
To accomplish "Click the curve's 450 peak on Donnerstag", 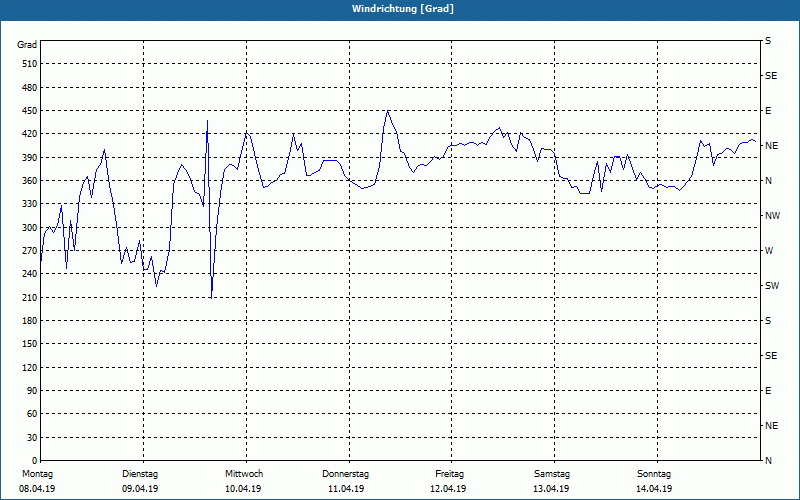I will click(388, 111).
